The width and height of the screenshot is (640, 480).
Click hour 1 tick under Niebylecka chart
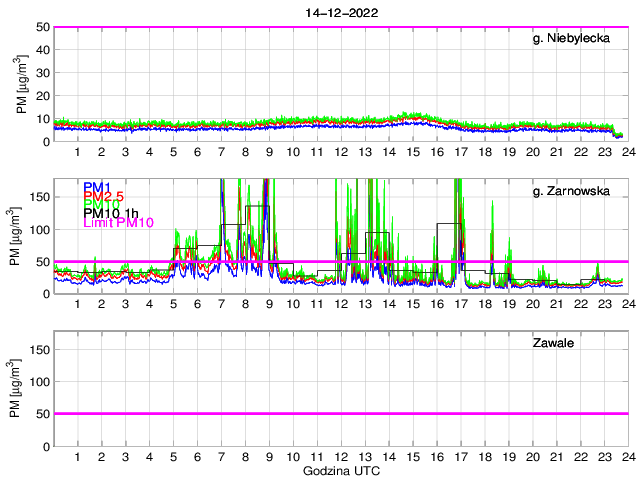pos(78,152)
